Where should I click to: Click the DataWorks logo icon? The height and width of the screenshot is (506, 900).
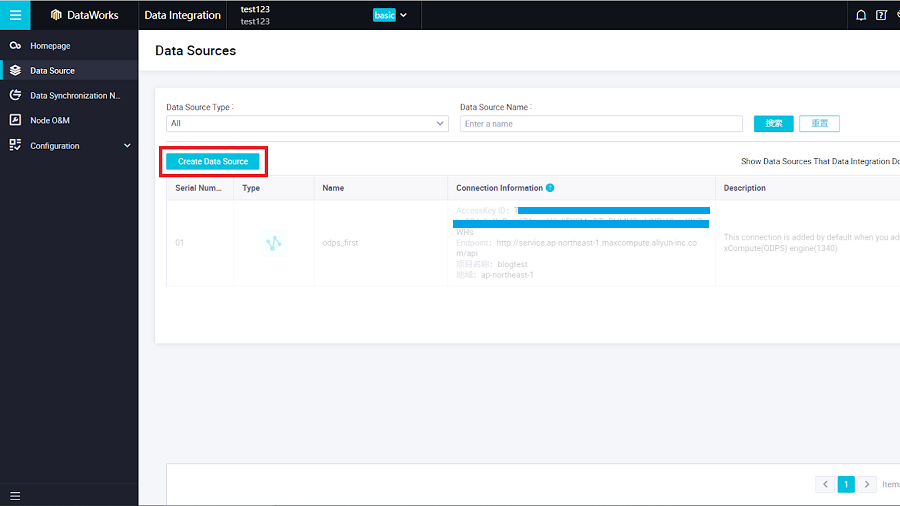[x=56, y=15]
